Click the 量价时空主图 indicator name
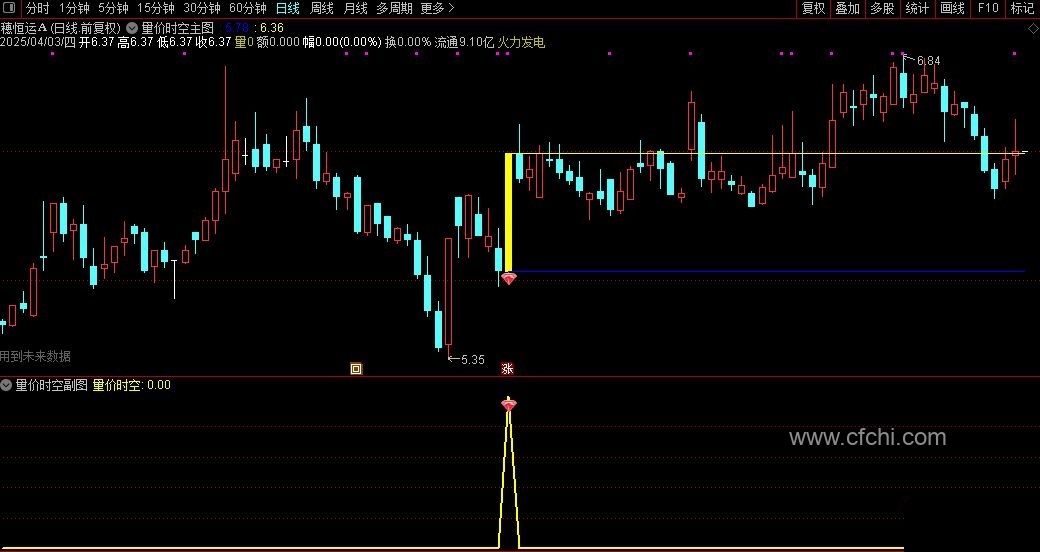Screen dimensions: 1040x552 pos(178,28)
